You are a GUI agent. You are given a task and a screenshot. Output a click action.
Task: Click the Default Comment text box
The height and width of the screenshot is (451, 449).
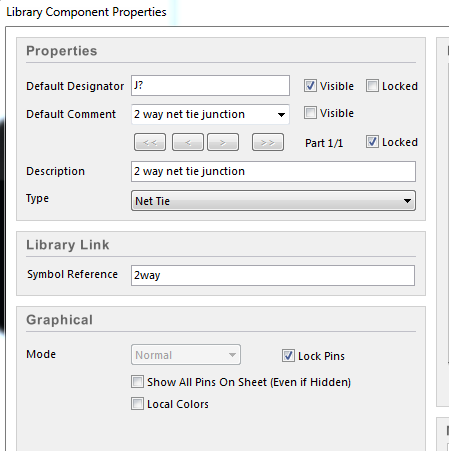tap(204, 114)
